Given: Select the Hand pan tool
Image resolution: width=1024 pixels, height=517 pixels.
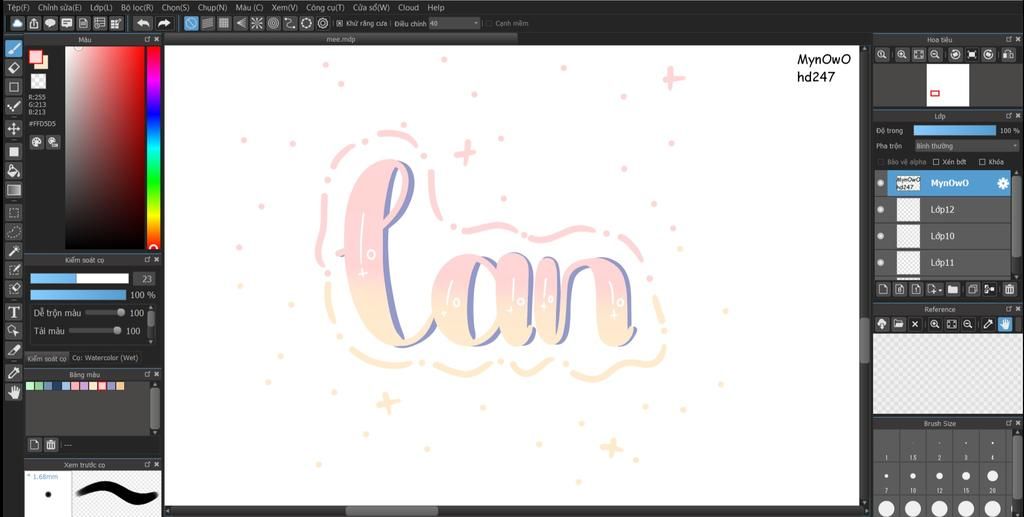Looking at the screenshot, I should [14, 392].
